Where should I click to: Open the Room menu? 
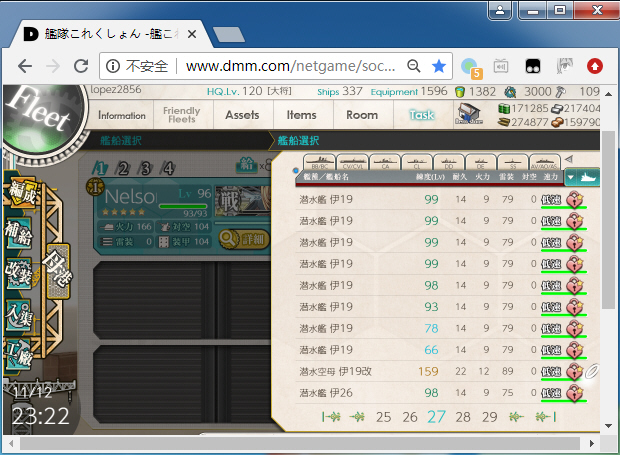(362, 115)
